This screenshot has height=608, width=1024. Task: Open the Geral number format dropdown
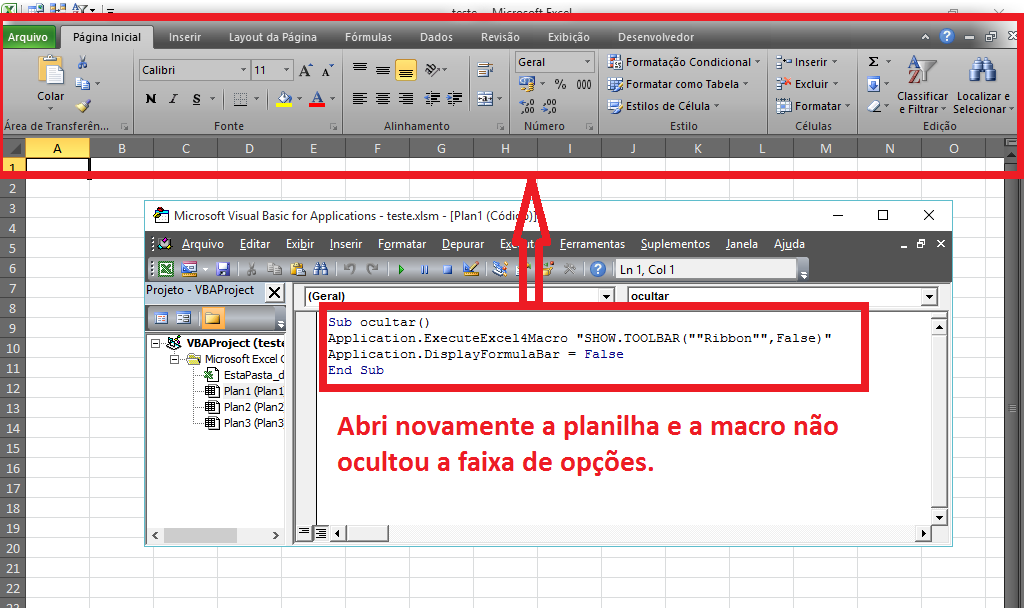point(587,62)
